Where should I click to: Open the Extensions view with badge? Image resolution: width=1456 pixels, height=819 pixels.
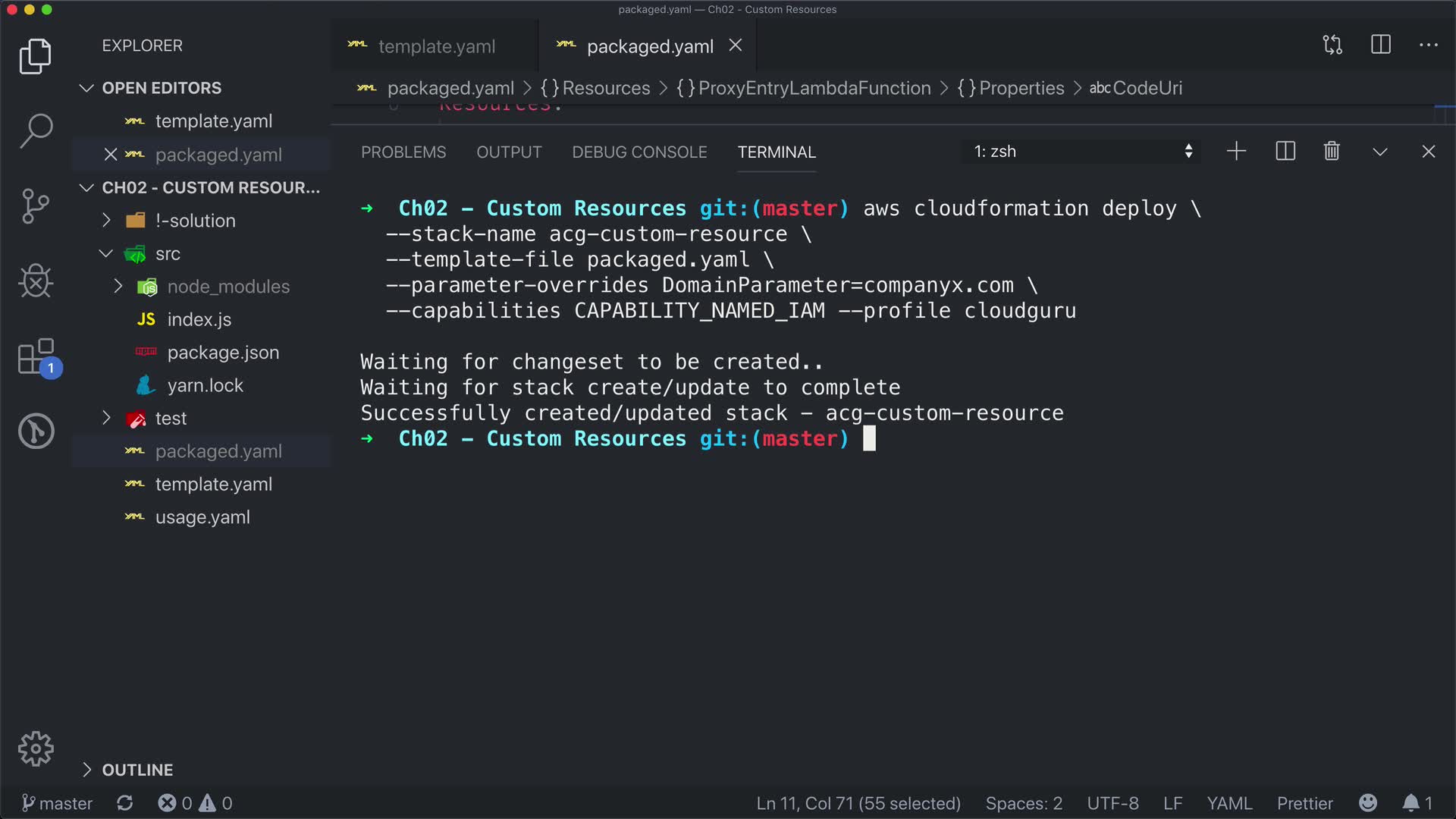(36, 356)
